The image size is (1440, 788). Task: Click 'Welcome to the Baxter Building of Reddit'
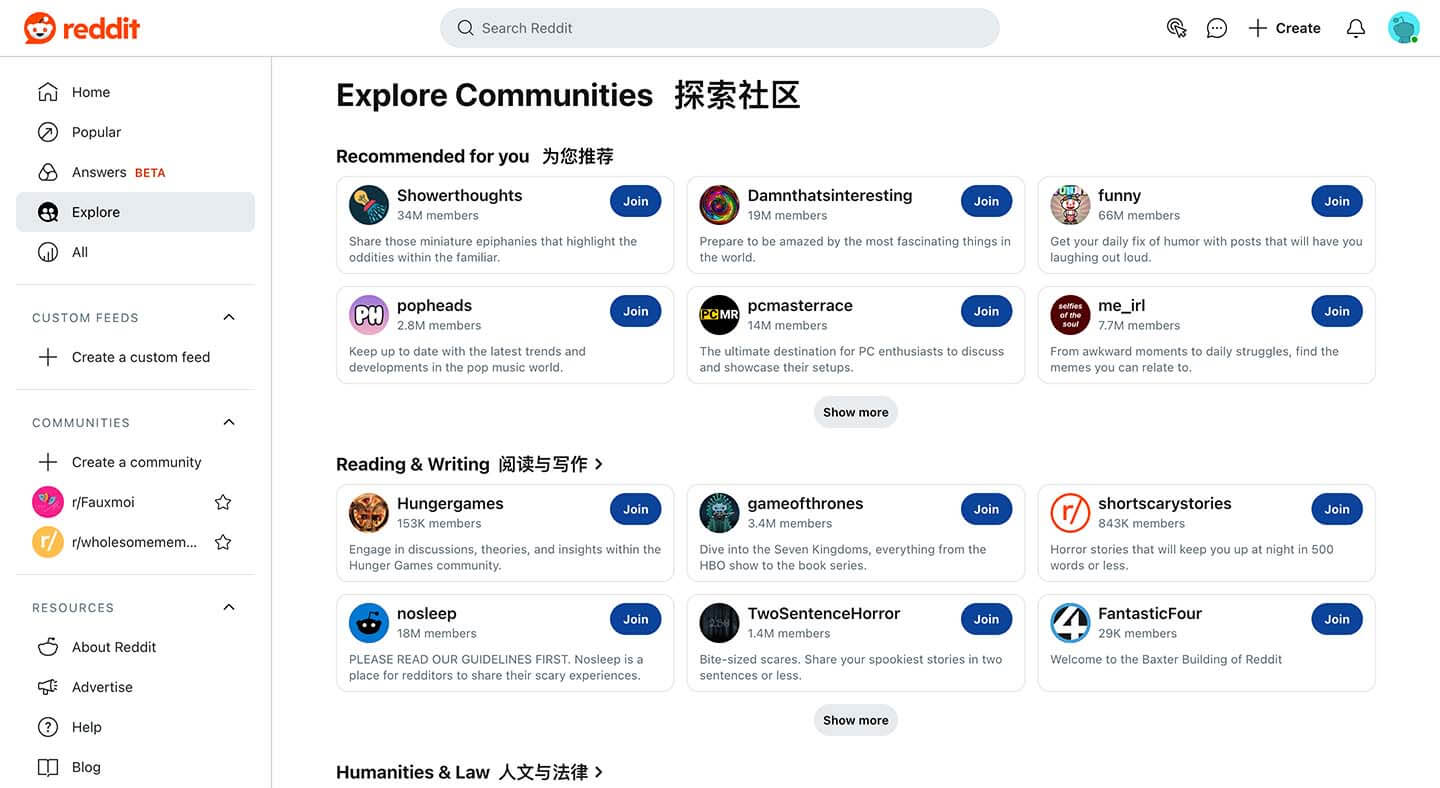click(1166, 660)
